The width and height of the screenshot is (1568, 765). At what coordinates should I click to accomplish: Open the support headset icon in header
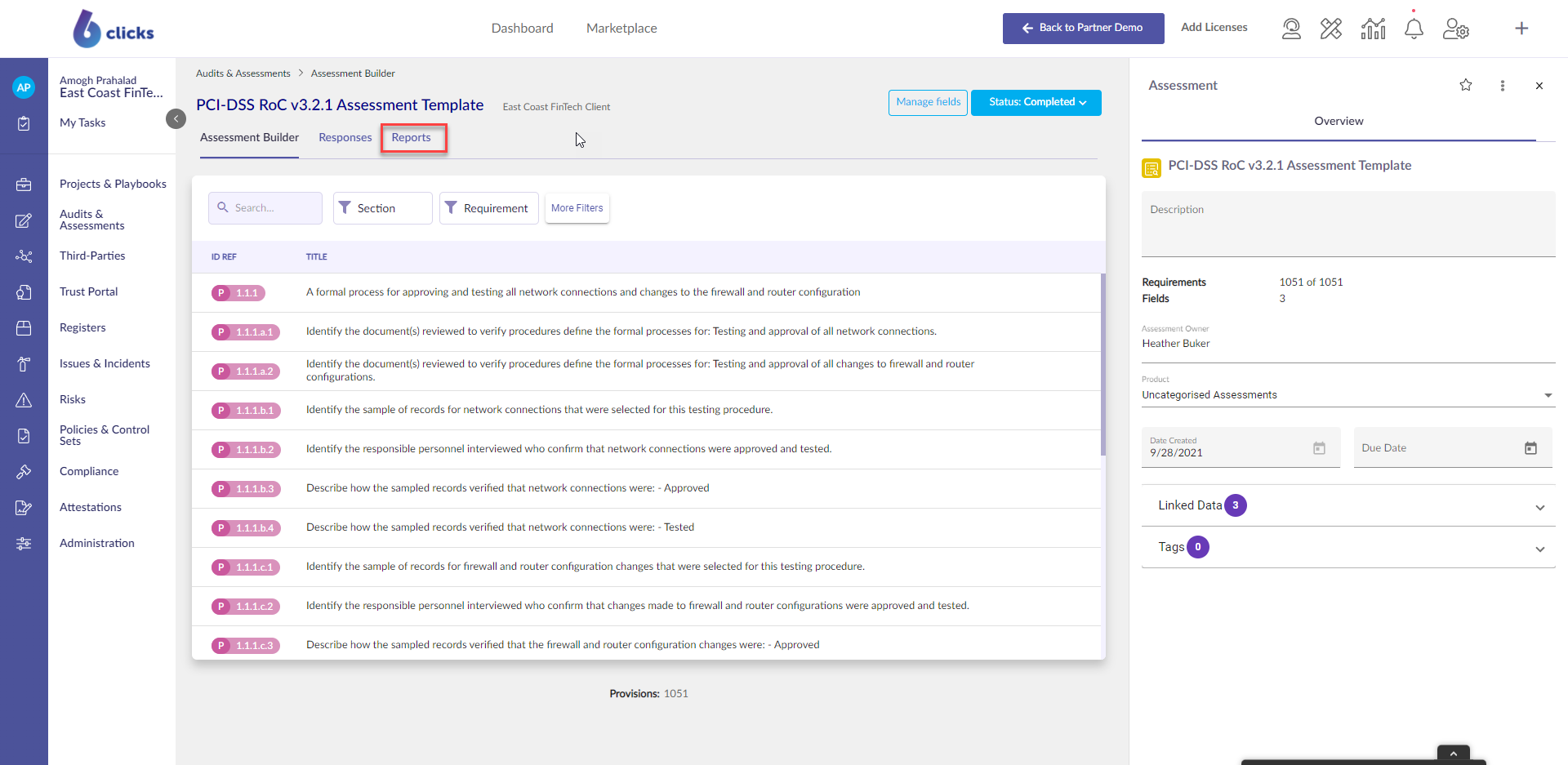(x=1291, y=29)
